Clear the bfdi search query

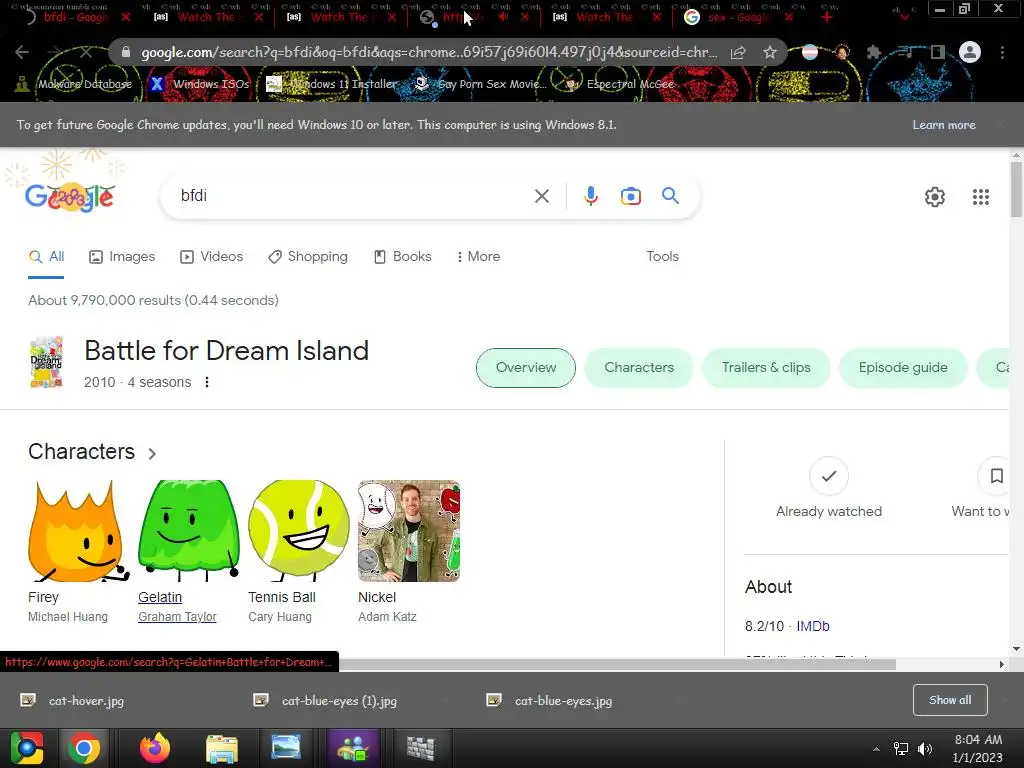pyautogui.click(x=541, y=196)
